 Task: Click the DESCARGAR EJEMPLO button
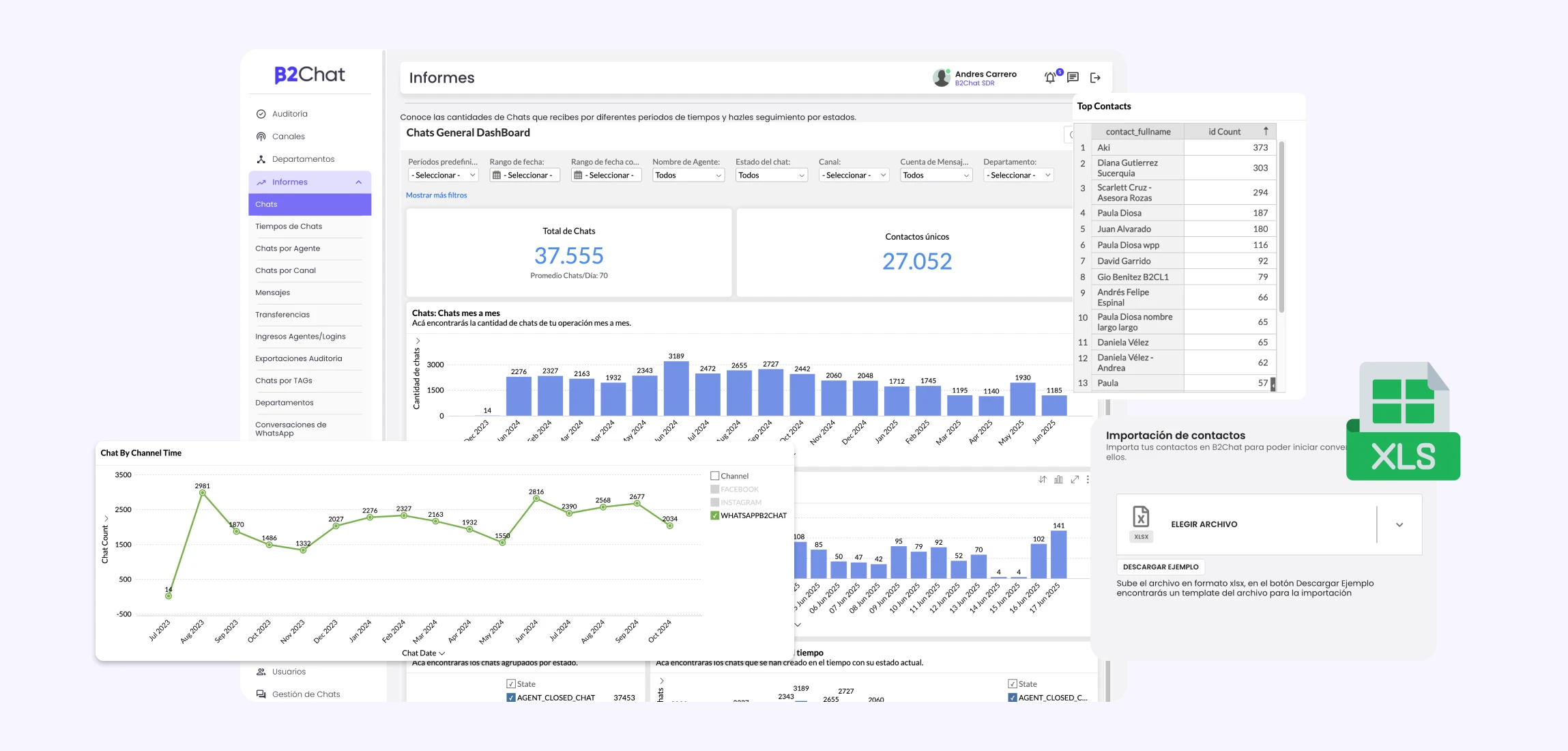[1161, 567]
